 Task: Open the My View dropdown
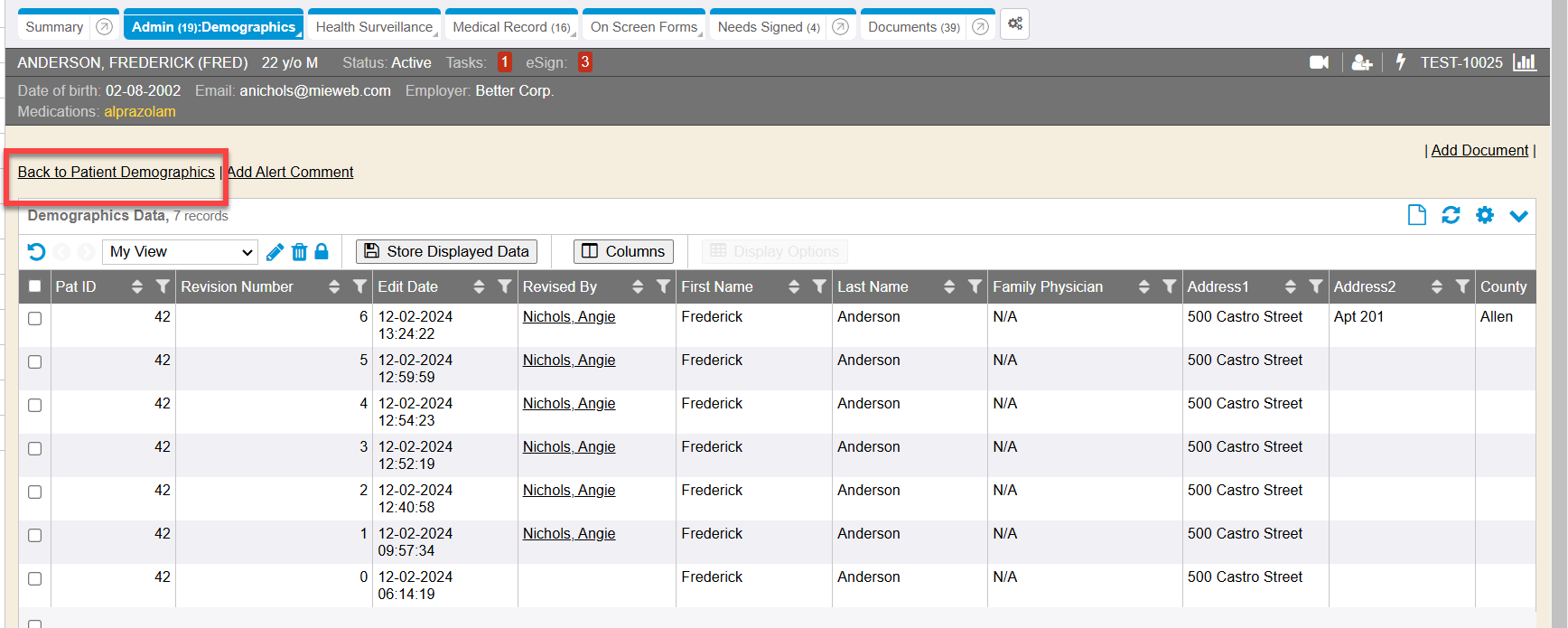click(x=181, y=252)
